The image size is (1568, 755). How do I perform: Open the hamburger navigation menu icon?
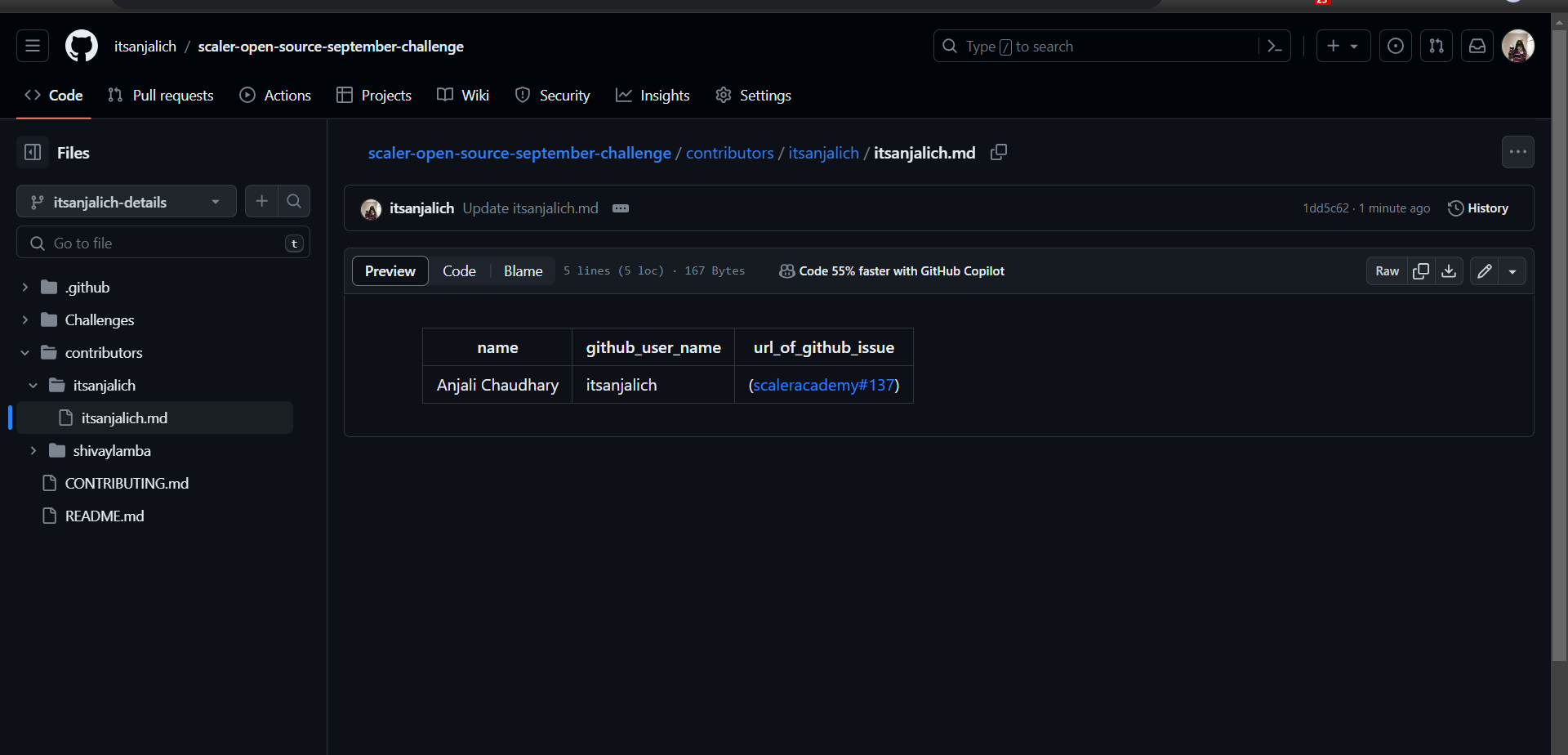32,46
